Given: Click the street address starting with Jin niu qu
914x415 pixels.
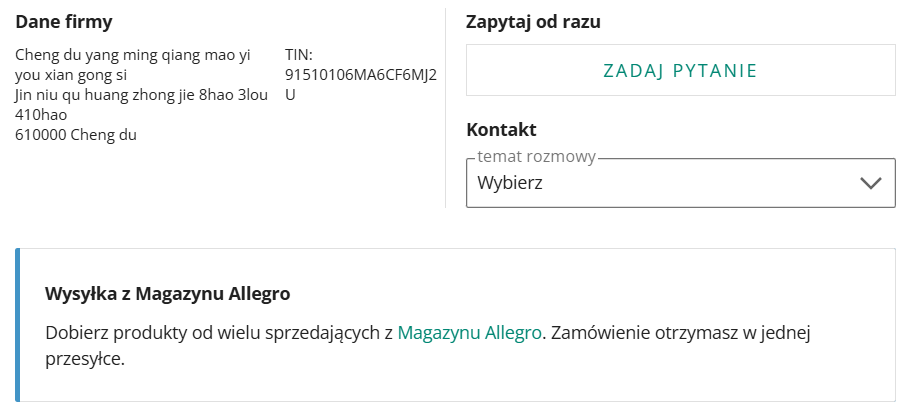Looking at the screenshot, I should pos(140,95).
